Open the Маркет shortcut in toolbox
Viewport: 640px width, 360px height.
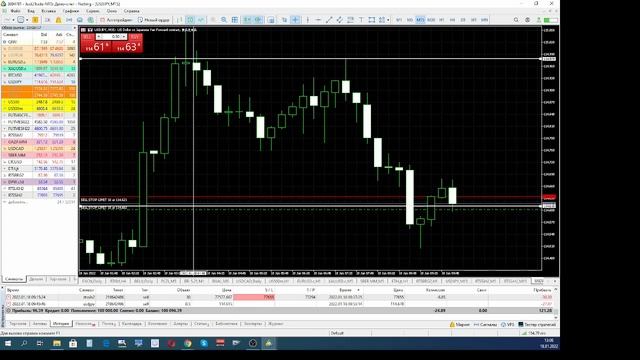click(460, 324)
